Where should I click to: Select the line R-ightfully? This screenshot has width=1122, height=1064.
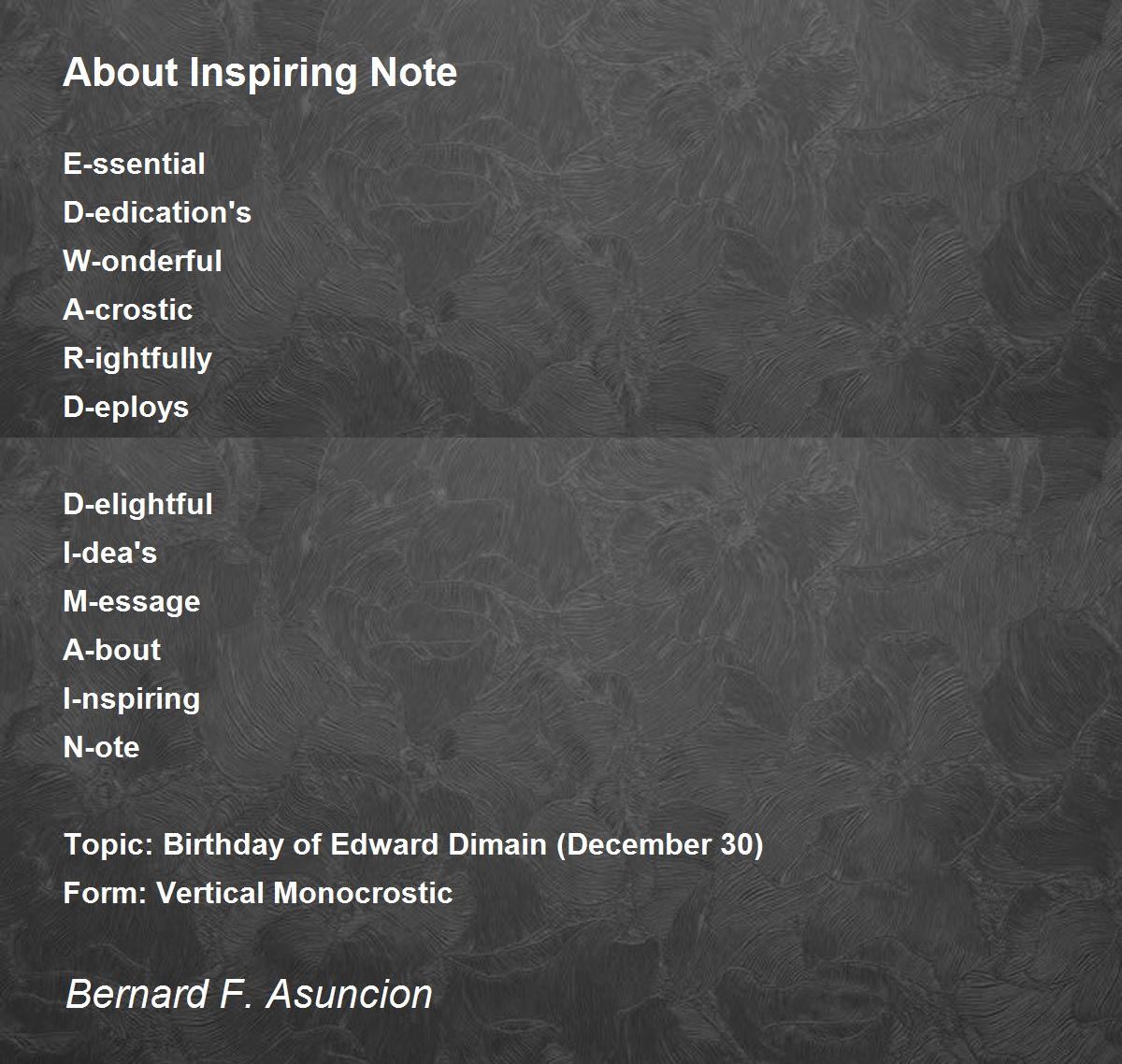point(137,359)
